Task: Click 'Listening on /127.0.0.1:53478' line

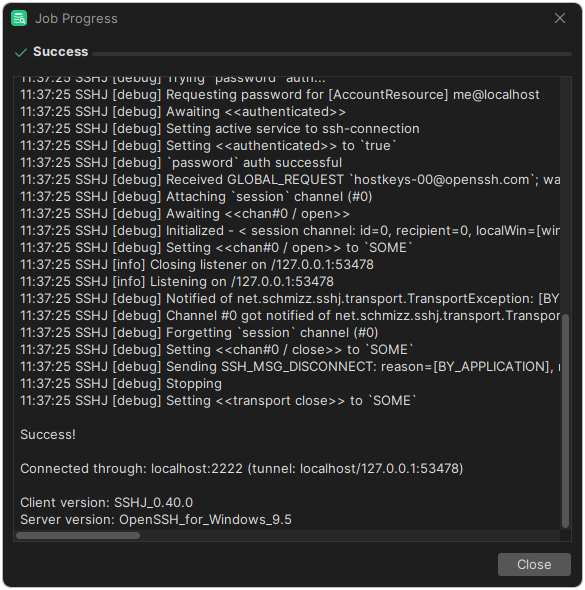Action: [x=177, y=281]
